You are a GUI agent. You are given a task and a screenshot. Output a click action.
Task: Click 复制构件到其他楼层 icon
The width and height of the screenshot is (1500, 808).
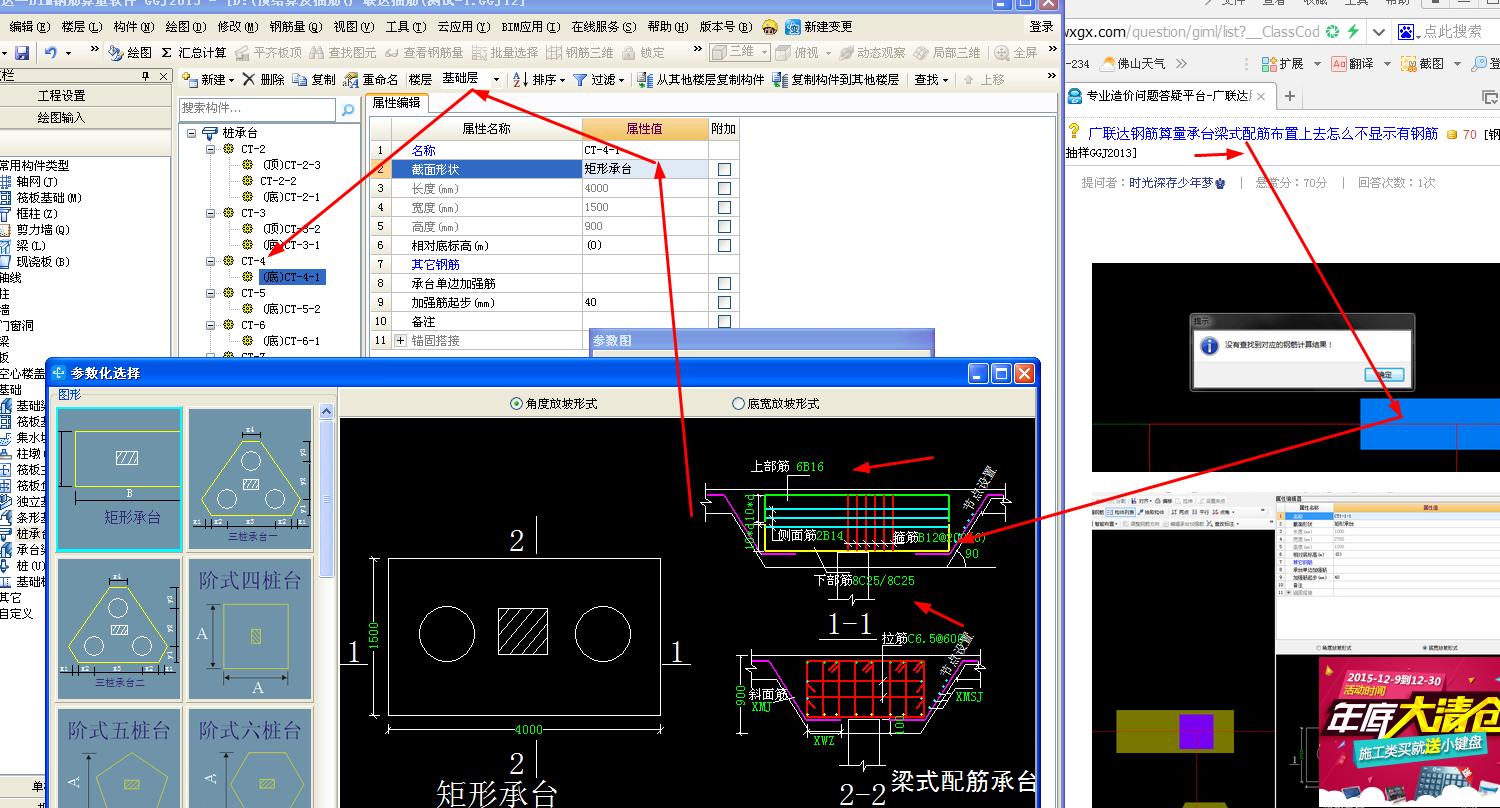pos(781,79)
